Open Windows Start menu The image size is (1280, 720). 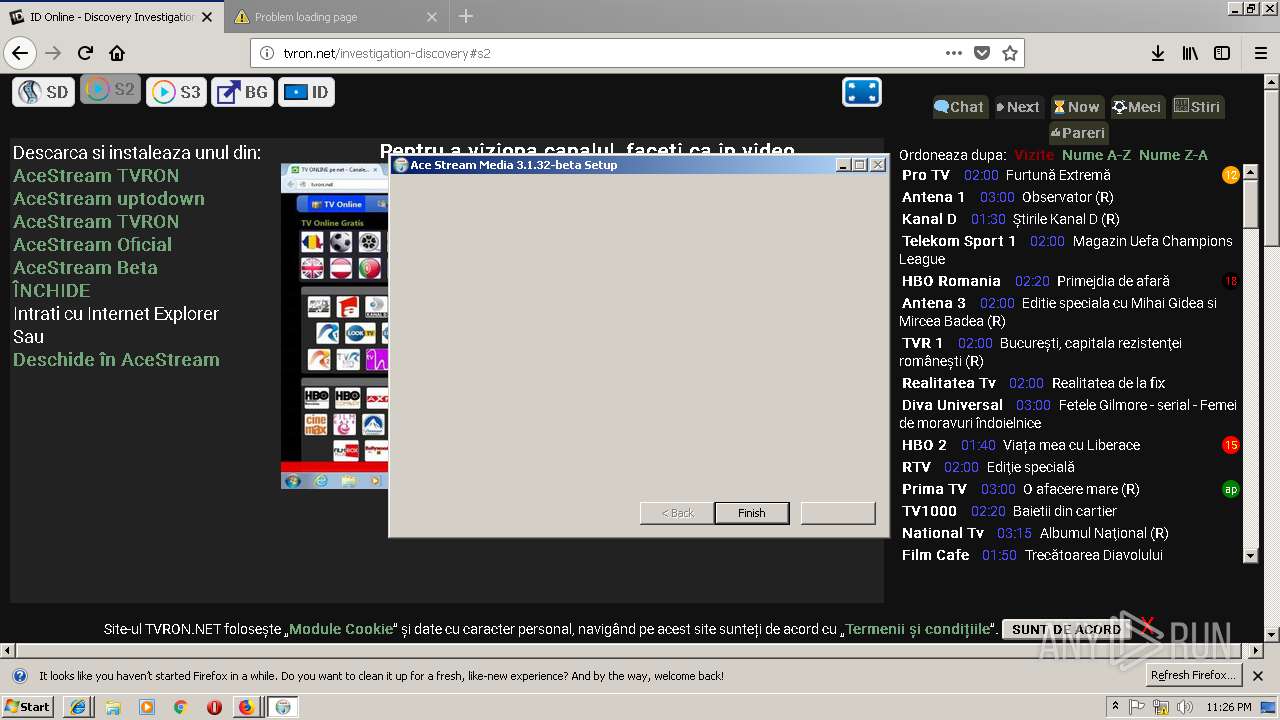pyautogui.click(x=29, y=707)
